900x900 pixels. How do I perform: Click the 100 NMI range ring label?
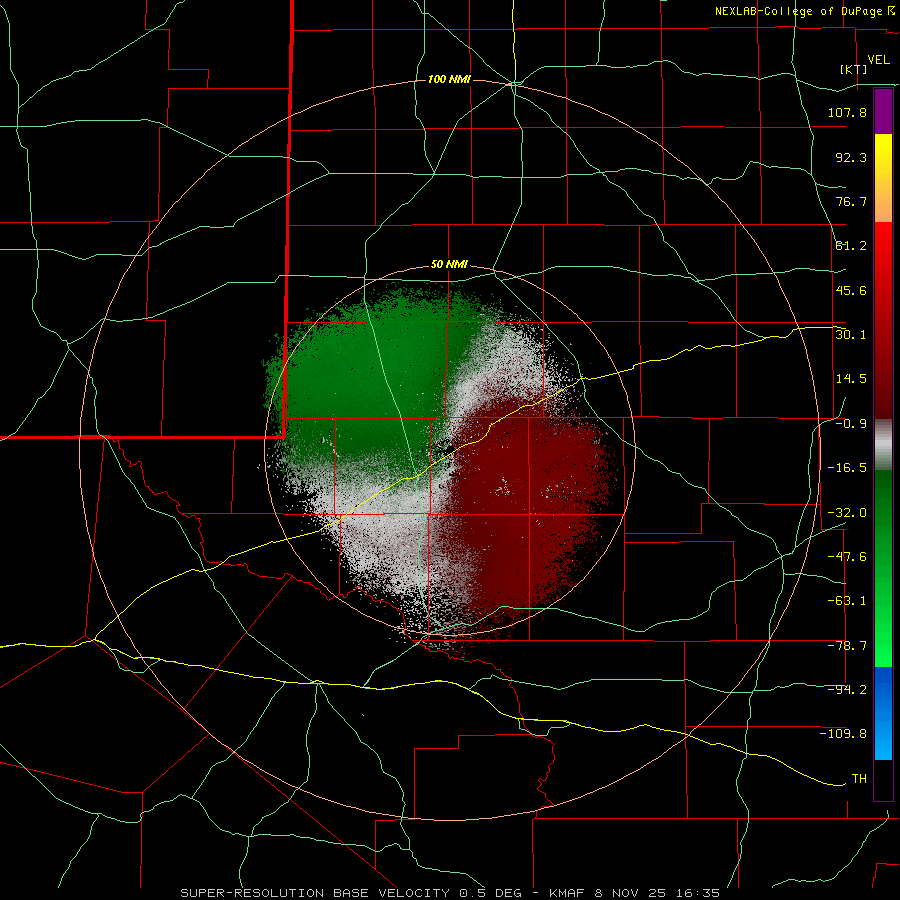point(449,79)
